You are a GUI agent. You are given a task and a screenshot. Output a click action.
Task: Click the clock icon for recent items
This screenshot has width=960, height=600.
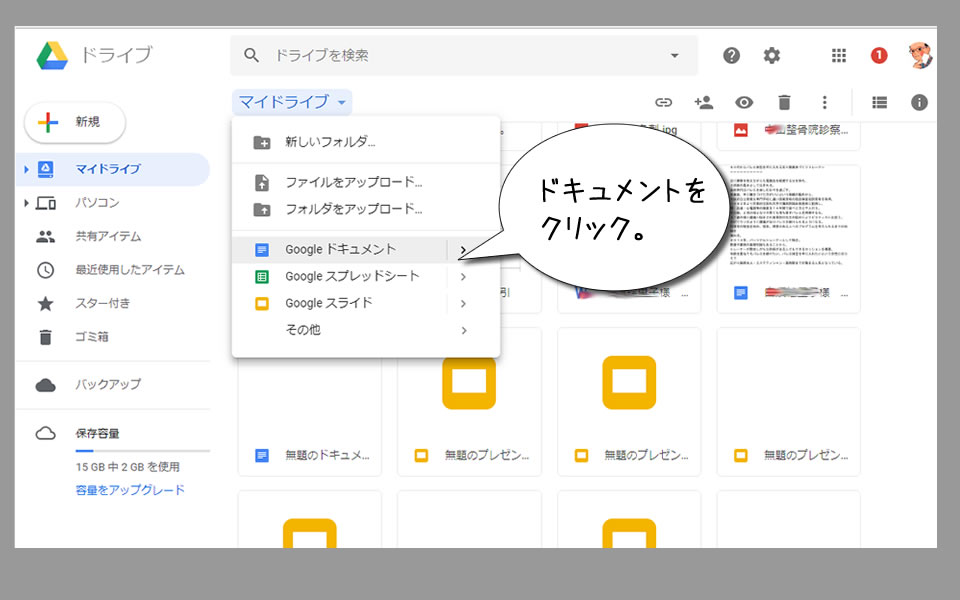click(x=45, y=270)
